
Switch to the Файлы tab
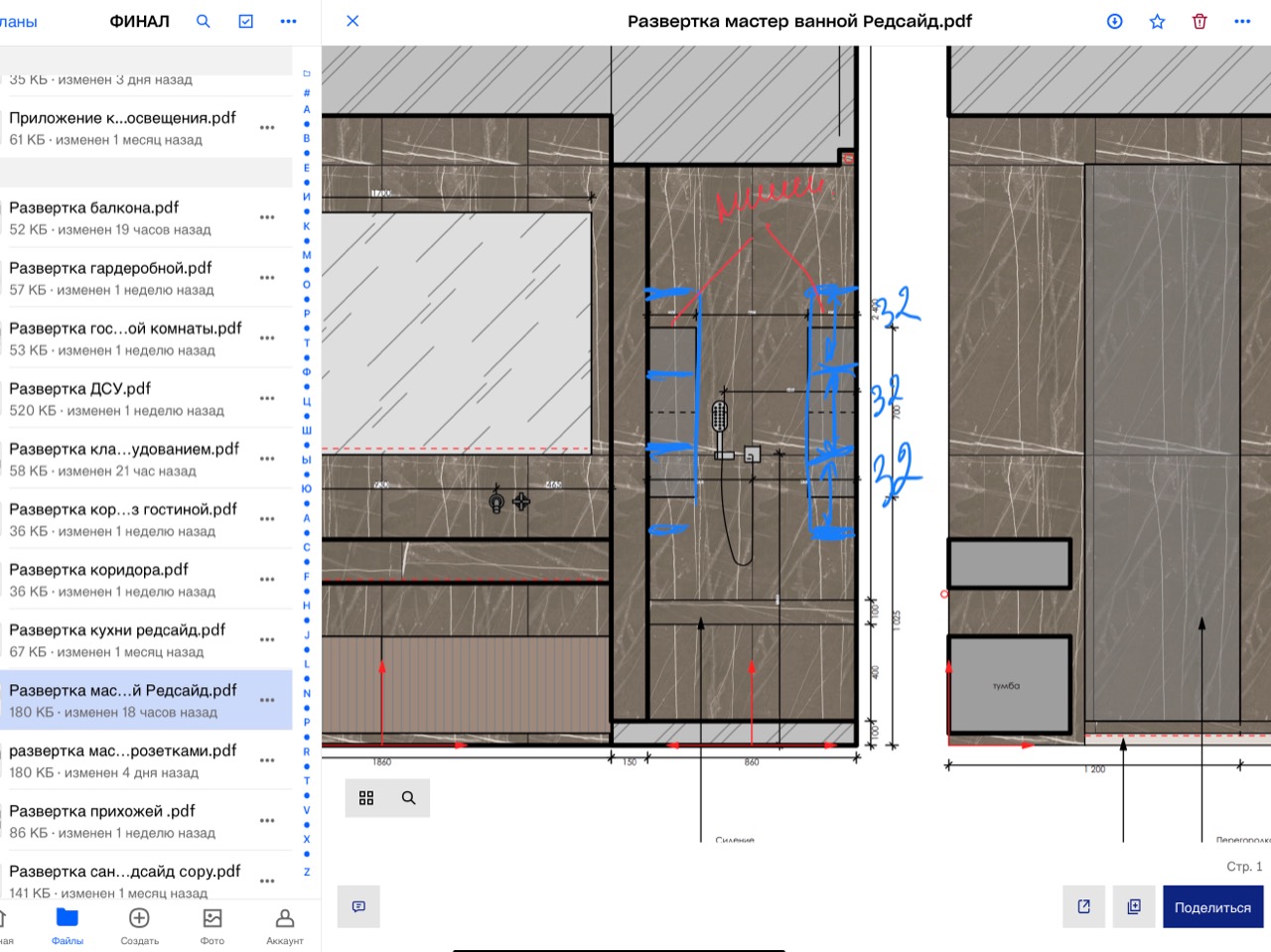tap(68, 926)
